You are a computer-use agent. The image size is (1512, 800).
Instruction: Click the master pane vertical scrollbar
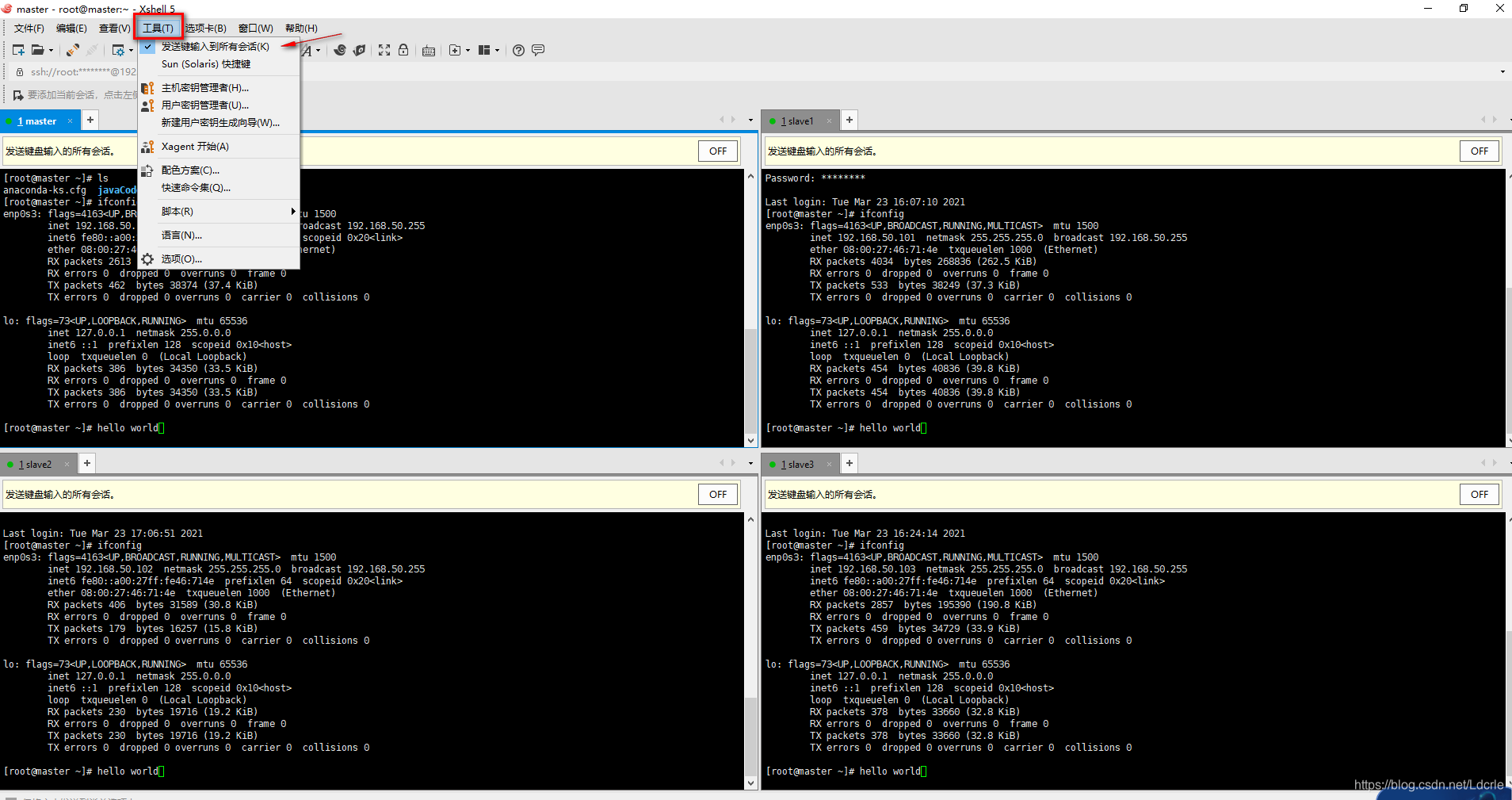[x=750, y=309]
